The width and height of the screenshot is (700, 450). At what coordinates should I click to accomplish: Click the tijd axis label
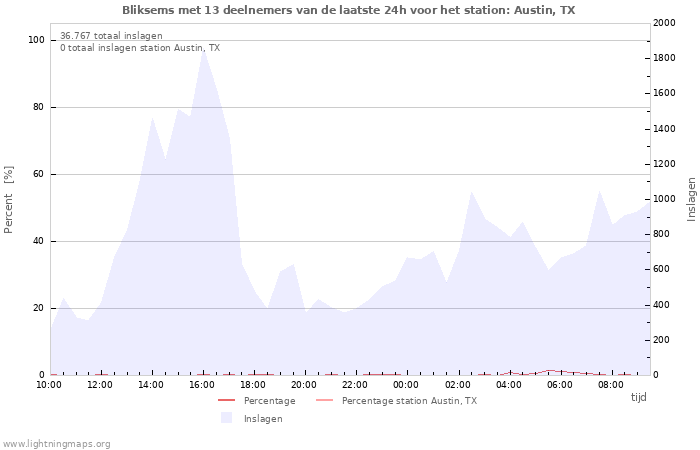tap(638, 397)
